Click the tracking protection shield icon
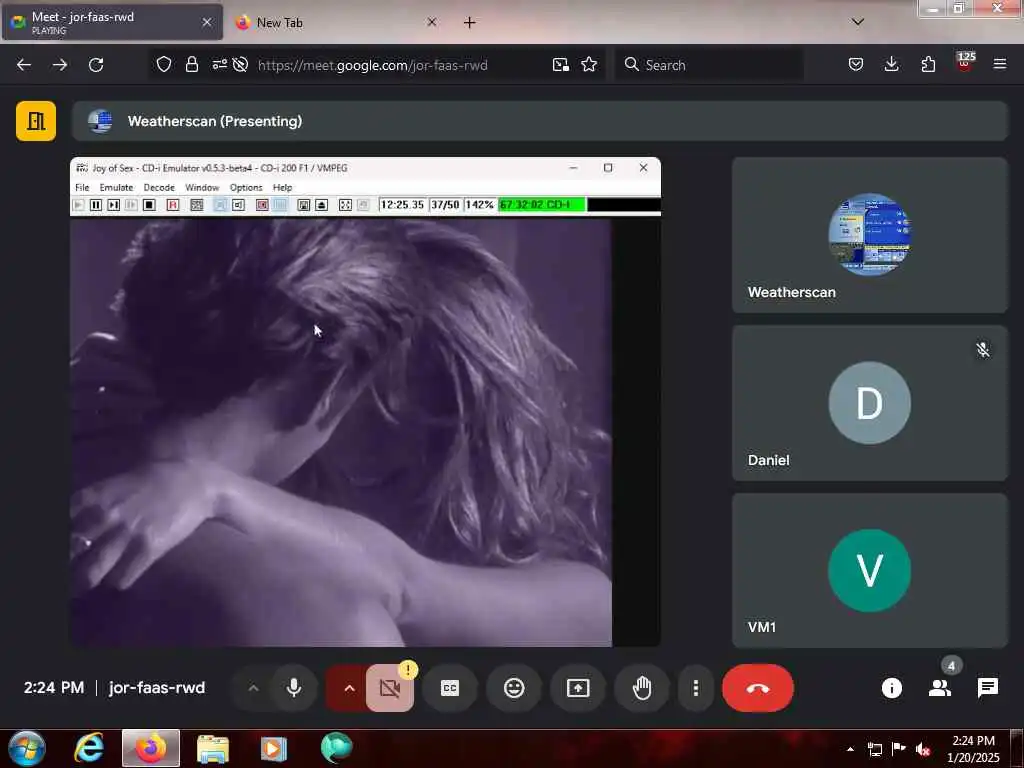Viewport: 1024px width, 768px height. 164,64
